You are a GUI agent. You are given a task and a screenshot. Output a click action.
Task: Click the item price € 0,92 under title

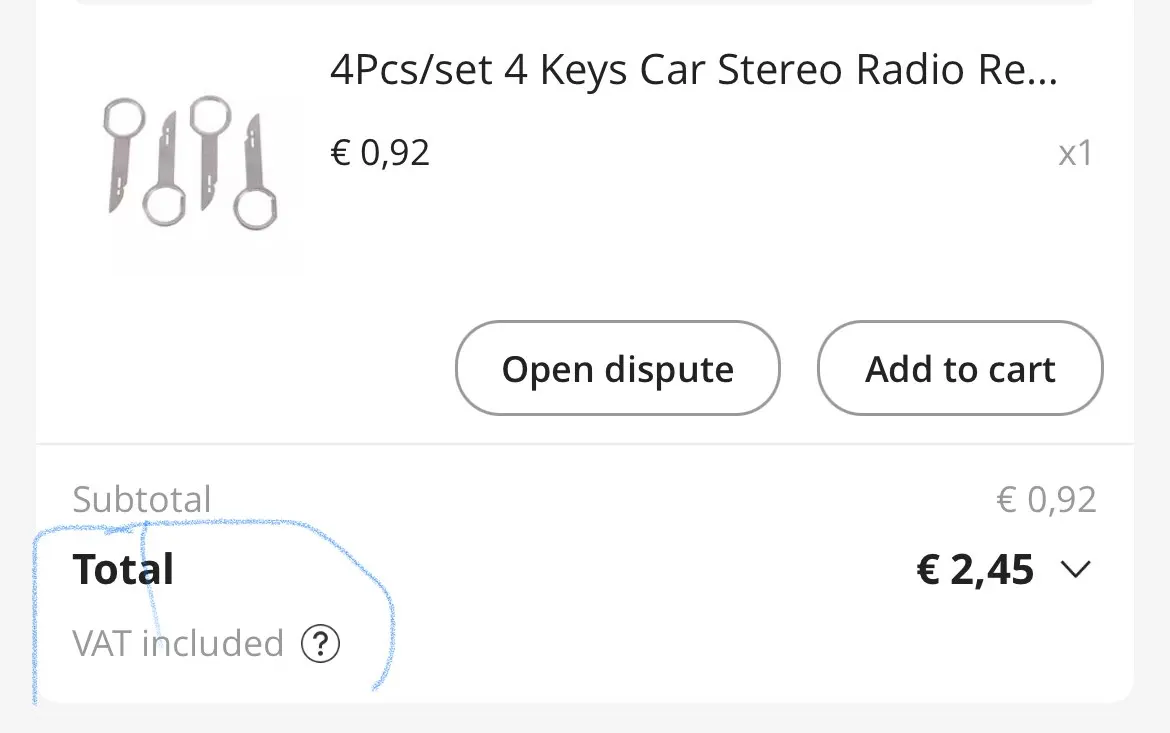[380, 153]
